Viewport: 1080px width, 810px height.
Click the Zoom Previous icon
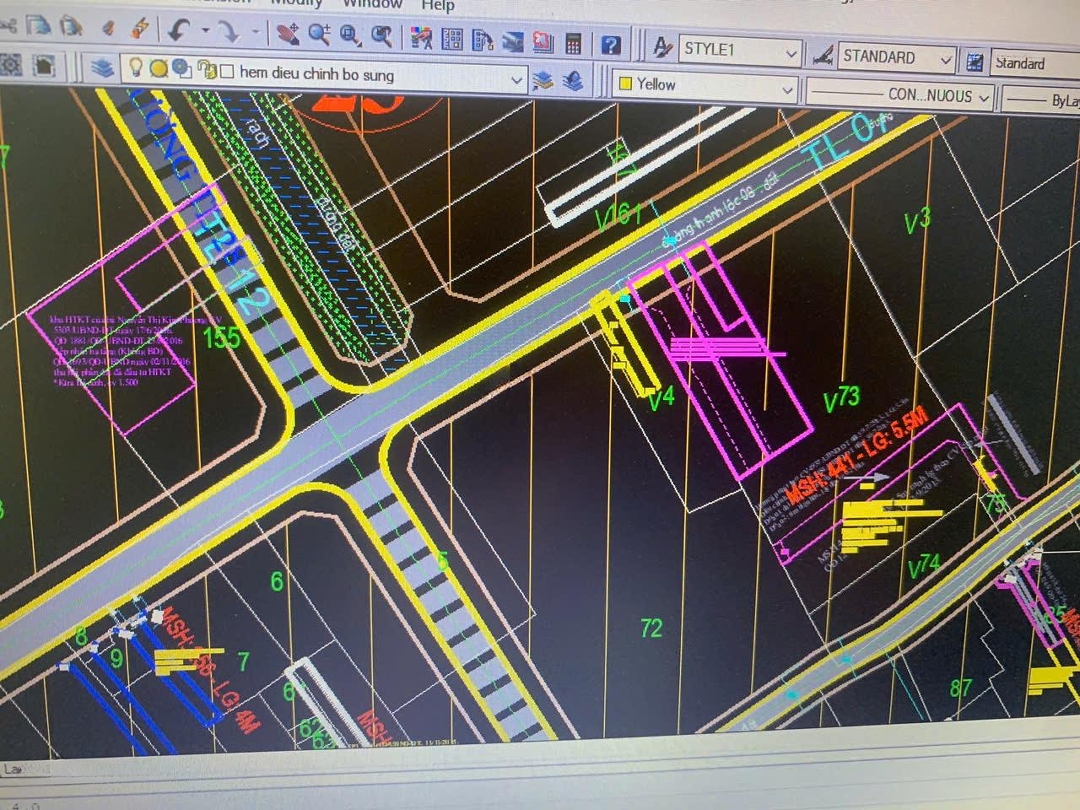381,38
